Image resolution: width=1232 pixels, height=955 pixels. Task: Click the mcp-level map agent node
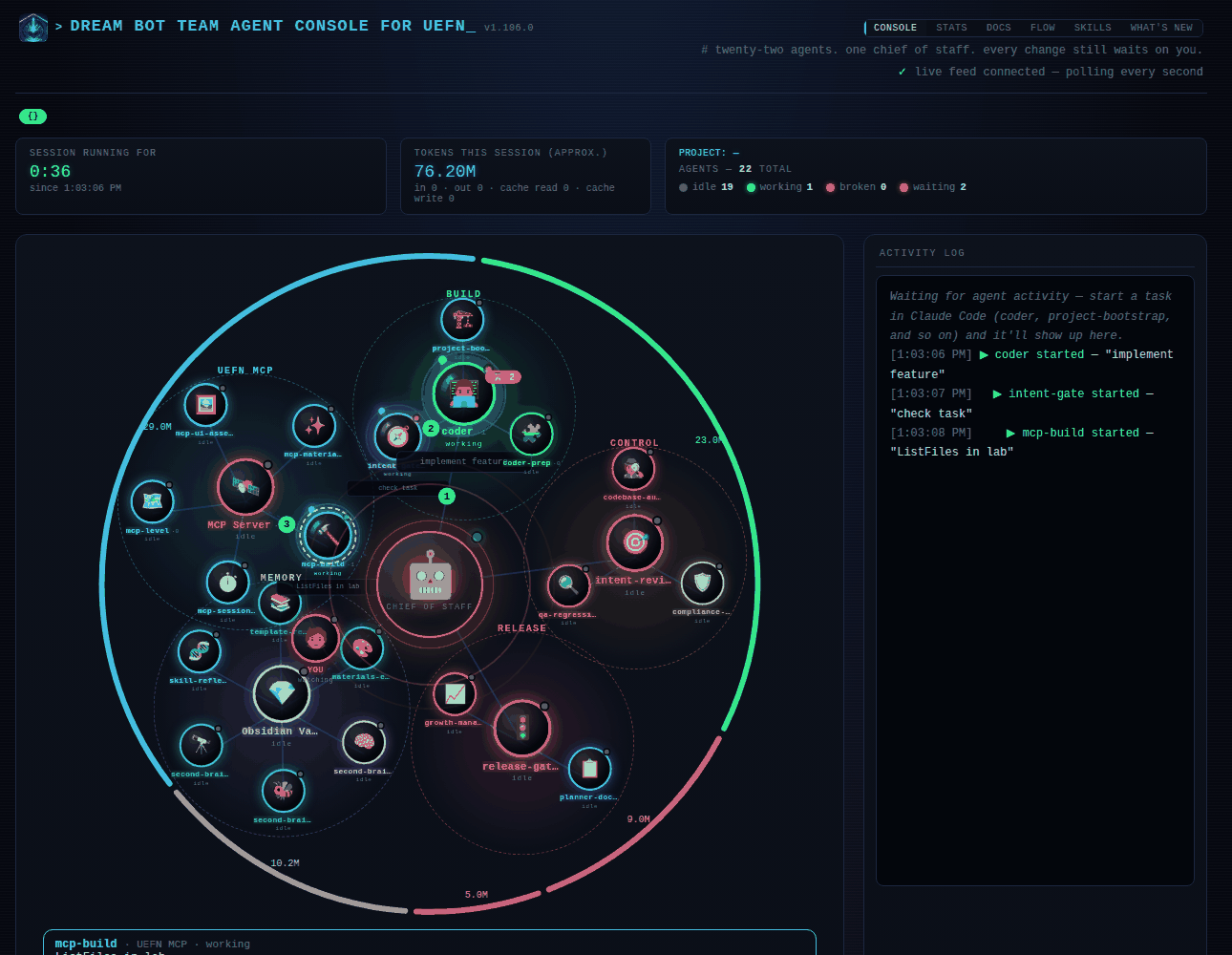coord(152,501)
